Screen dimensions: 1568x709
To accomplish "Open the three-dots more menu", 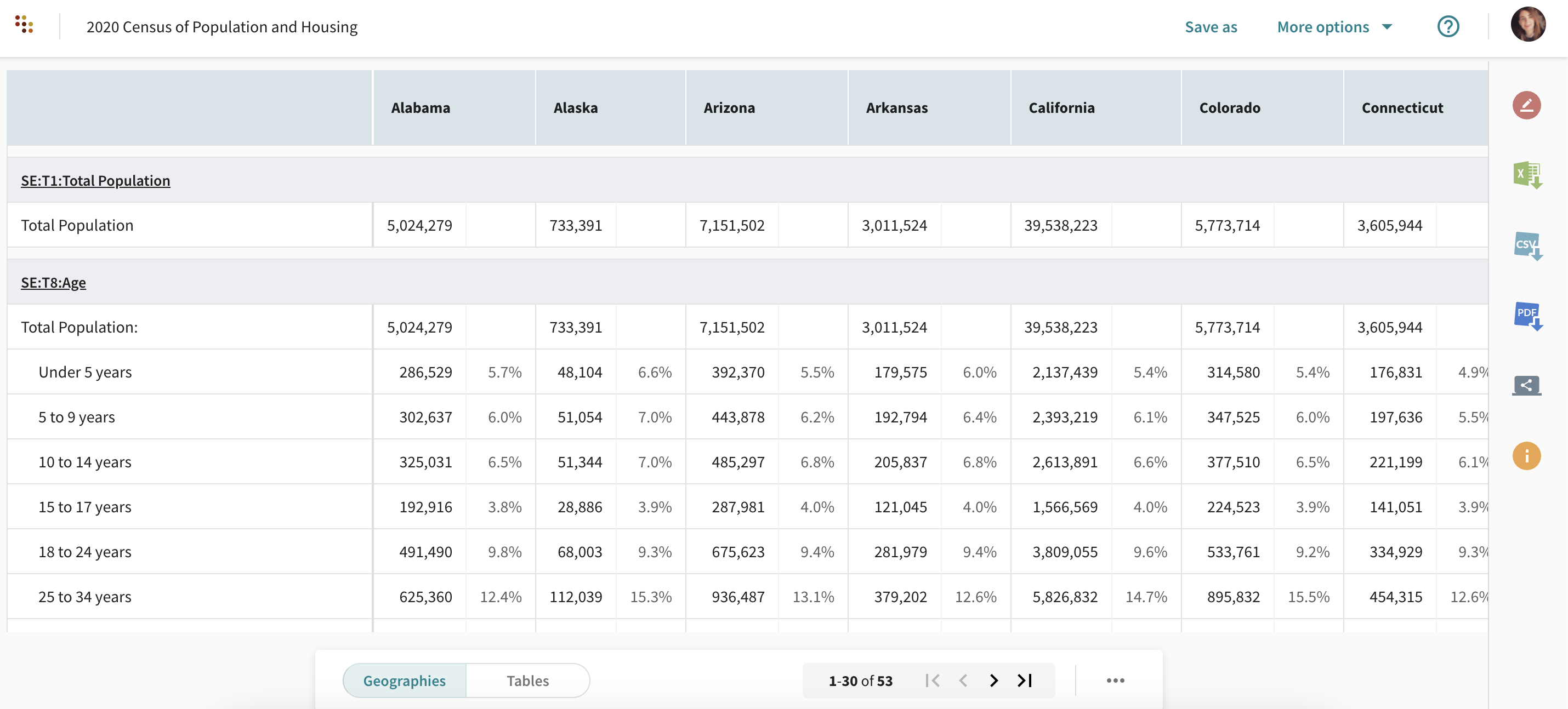I will tap(1115, 681).
